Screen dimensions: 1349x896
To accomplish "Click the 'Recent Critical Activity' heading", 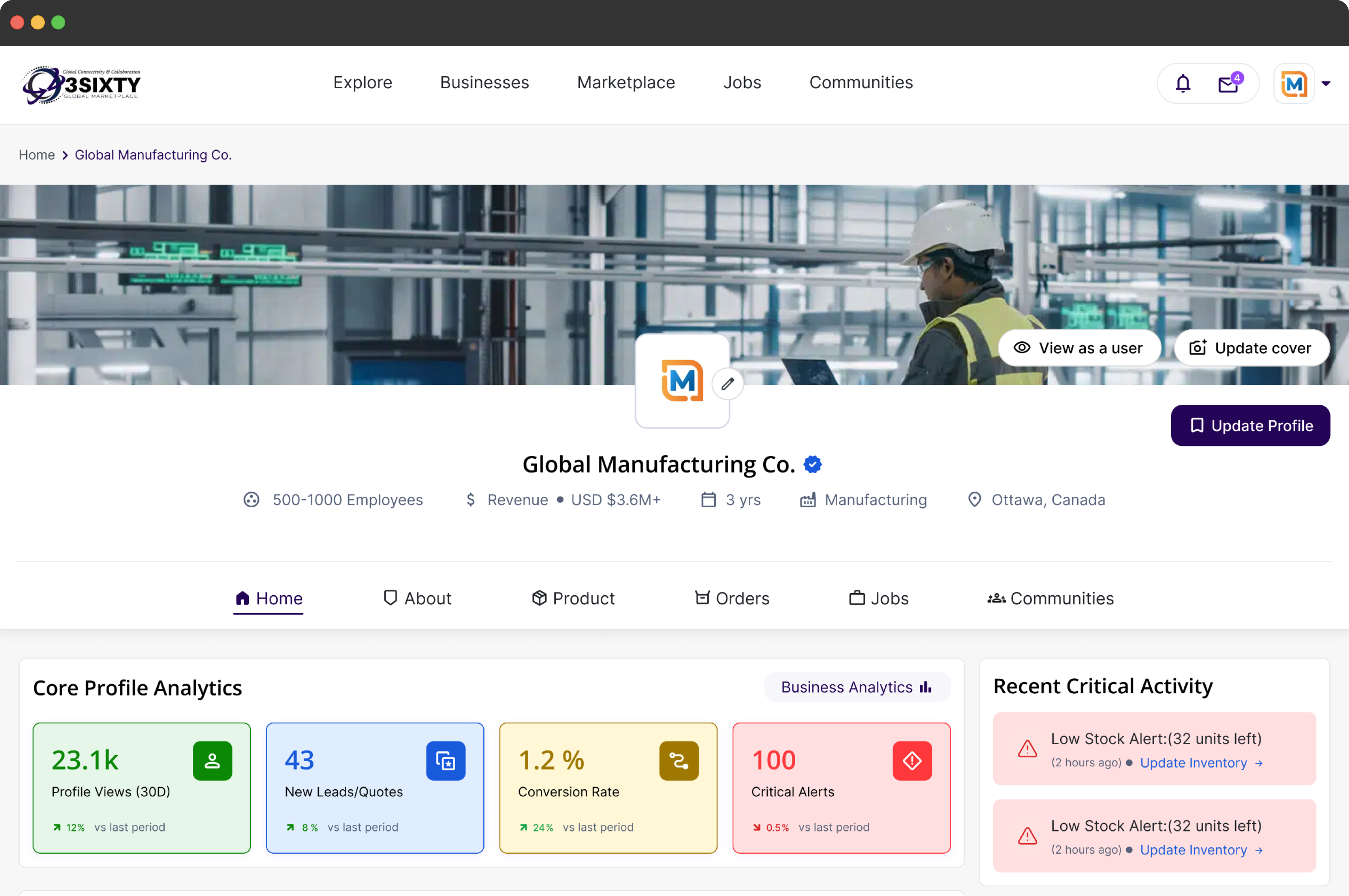I will (1103, 686).
